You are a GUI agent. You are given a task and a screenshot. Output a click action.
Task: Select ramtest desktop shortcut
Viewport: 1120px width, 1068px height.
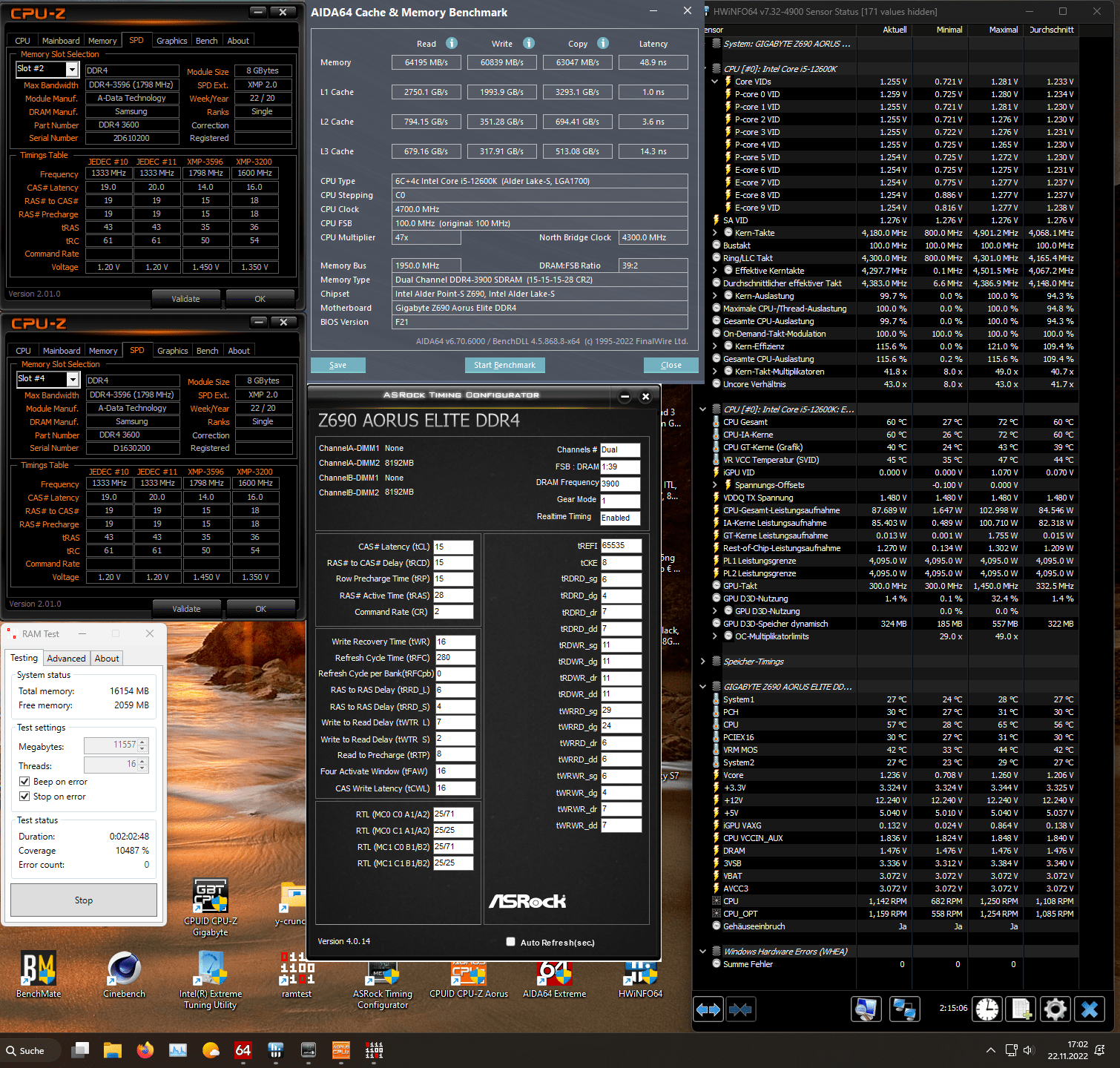(x=297, y=975)
